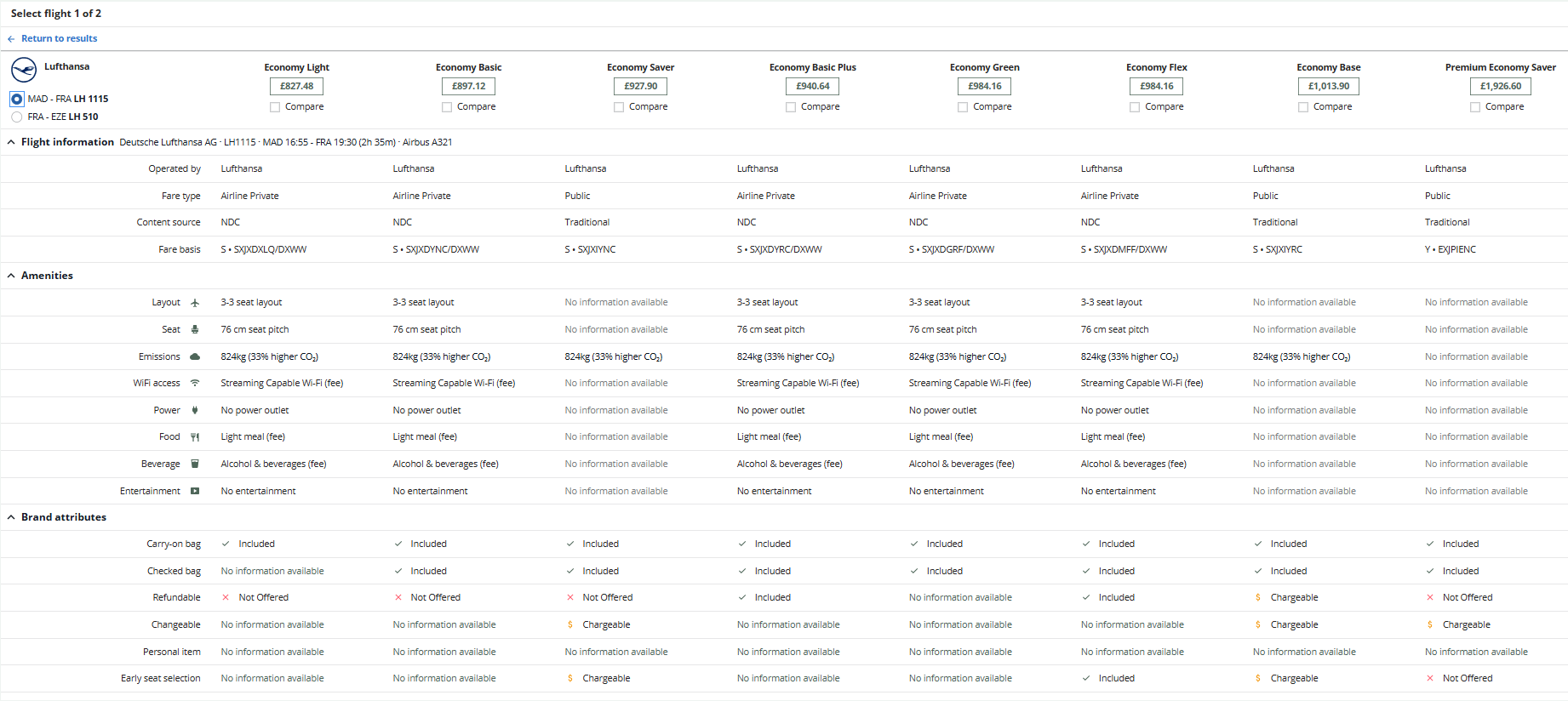Screen dimensions: 1568x701
Task: Collapse the Amenities section
Action: point(11,276)
